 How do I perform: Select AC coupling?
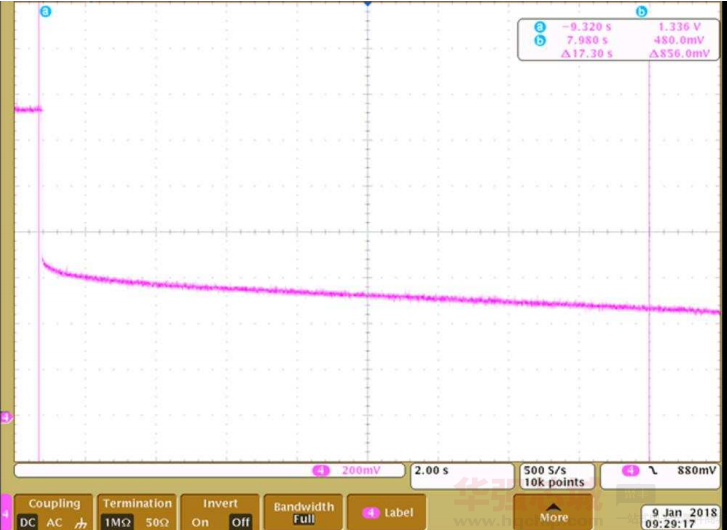pos(55,522)
